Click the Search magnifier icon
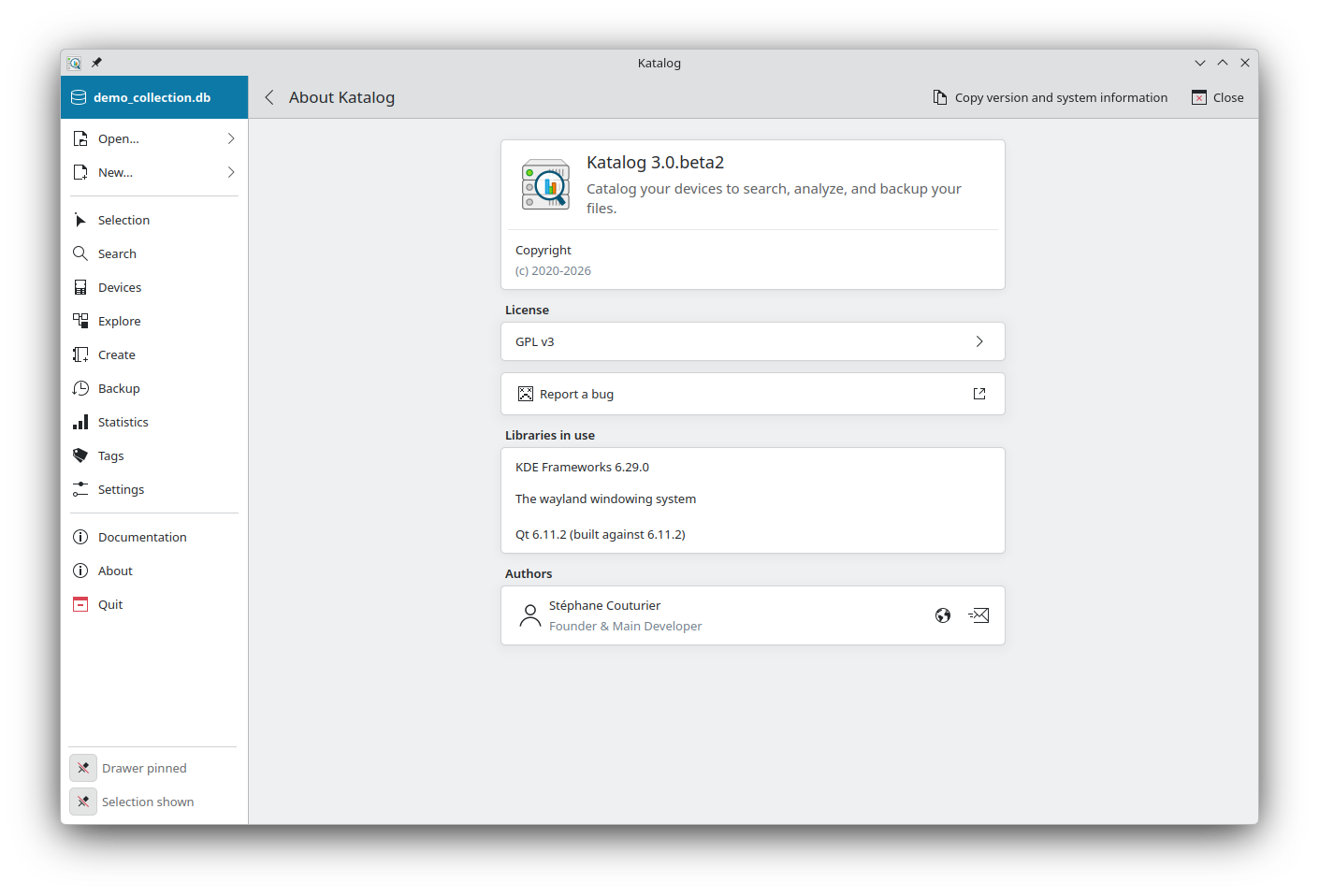This screenshot has width=1319, height=896. point(80,253)
